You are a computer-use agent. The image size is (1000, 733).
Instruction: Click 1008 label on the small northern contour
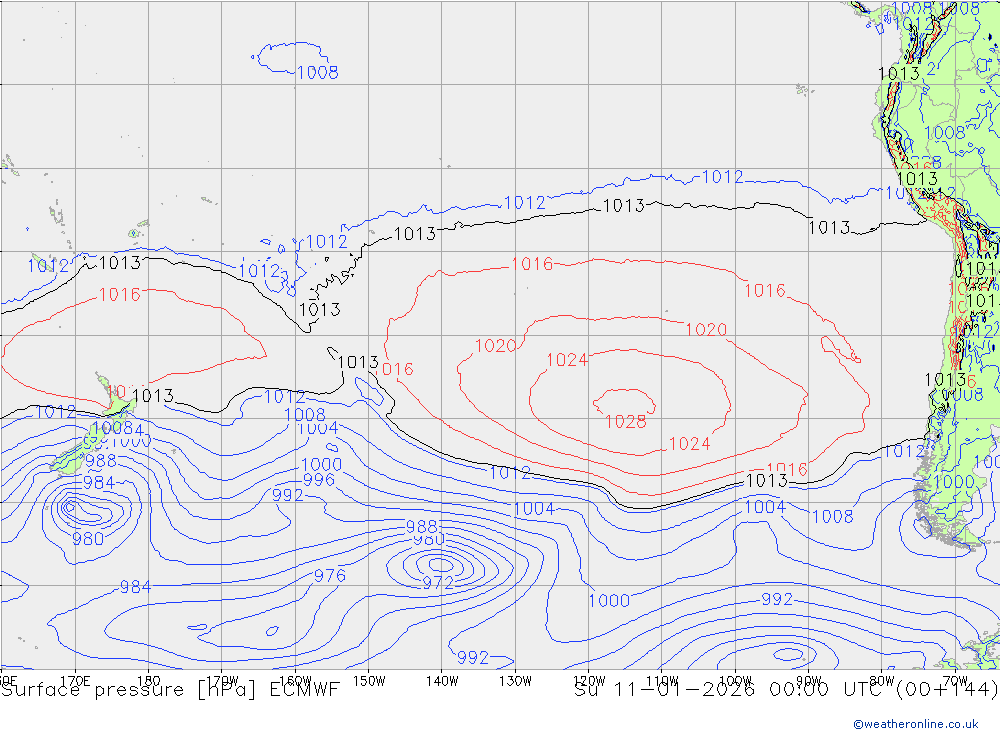[318, 72]
